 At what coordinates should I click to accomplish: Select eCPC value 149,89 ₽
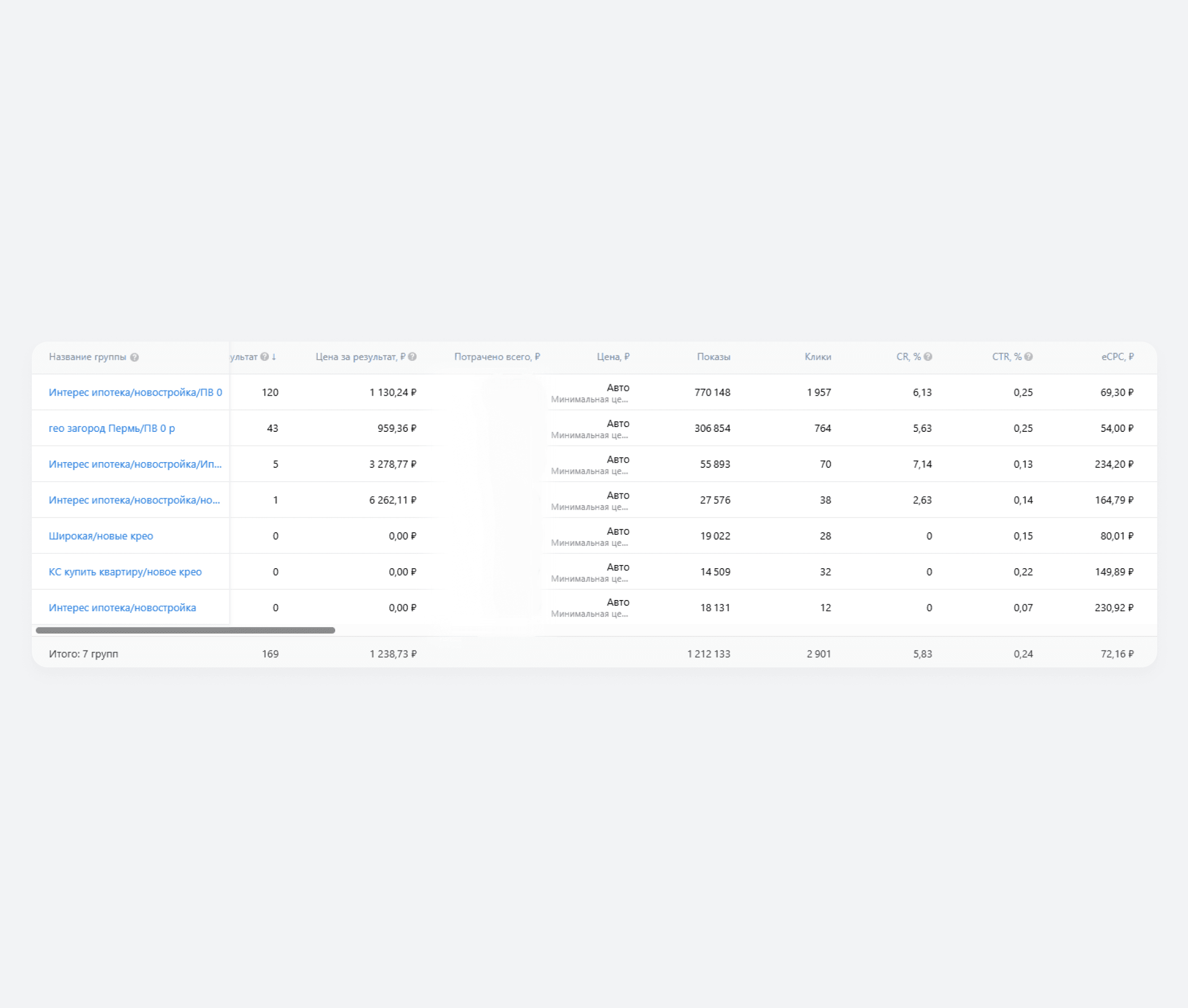click(x=1114, y=572)
